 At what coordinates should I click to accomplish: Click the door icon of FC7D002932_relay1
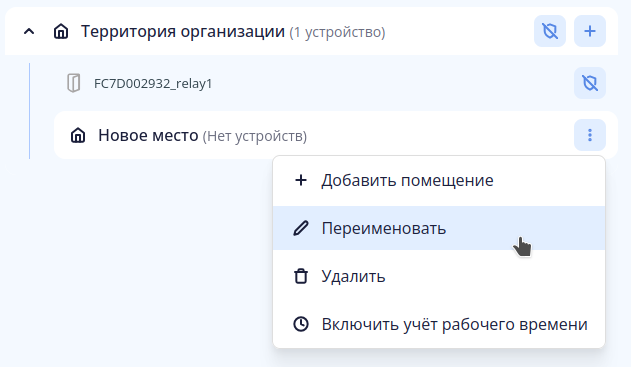pos(74,83)
